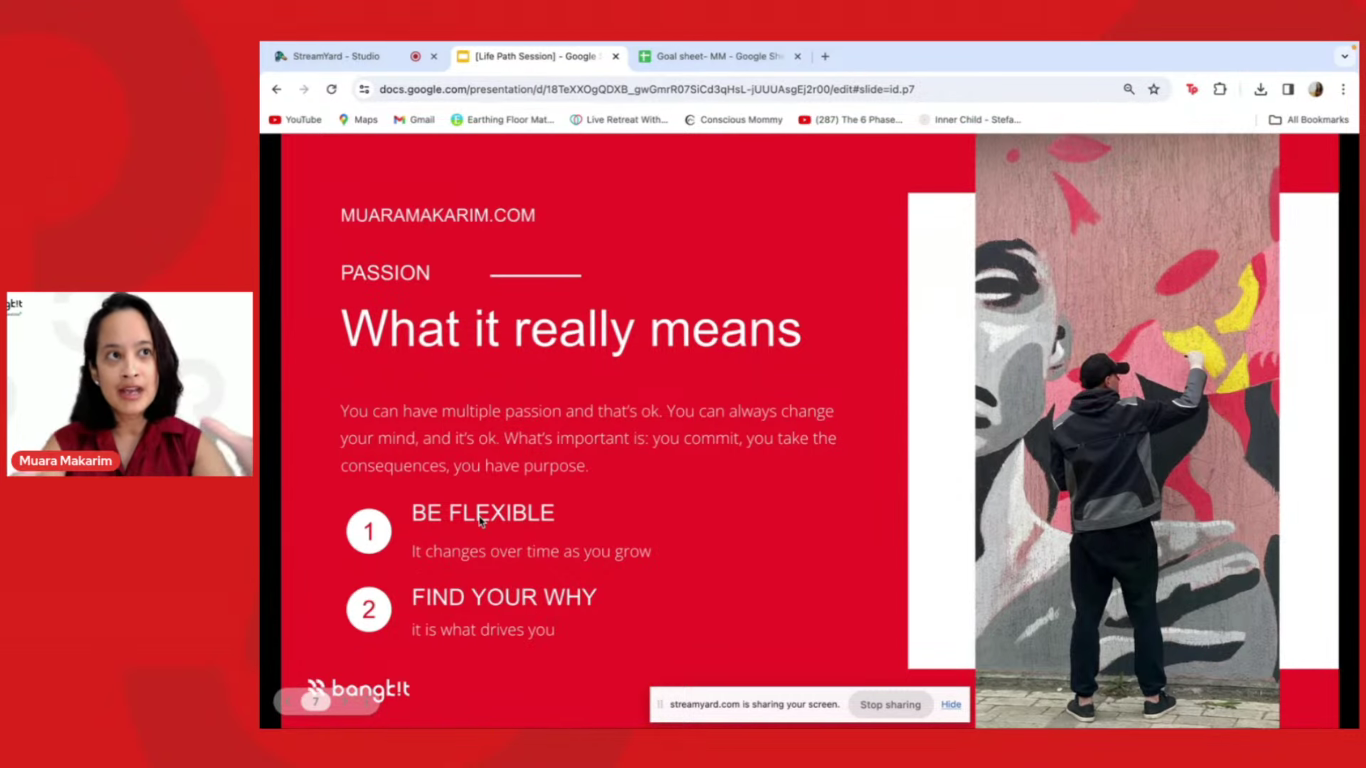The width and height of the screenshot is (1366, 768).
Task: Click the MUARAMAKARIM.COM text on slide
Action: 438,215
